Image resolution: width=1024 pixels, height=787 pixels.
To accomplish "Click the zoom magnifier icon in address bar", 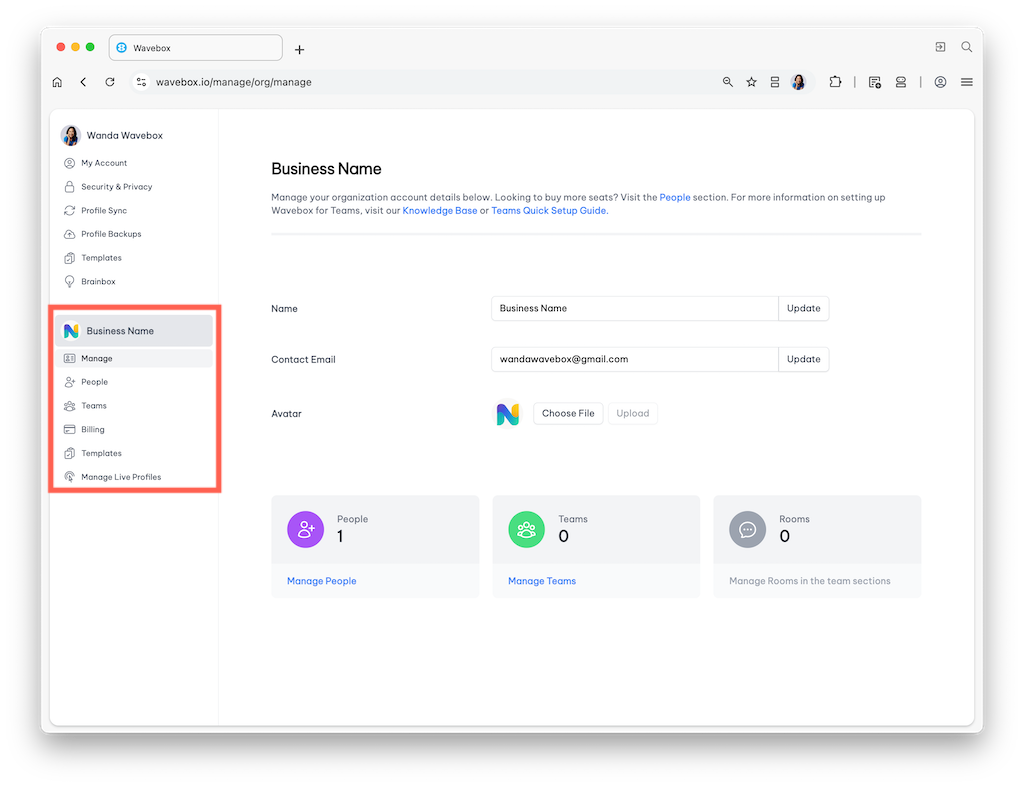I will 728,82.
